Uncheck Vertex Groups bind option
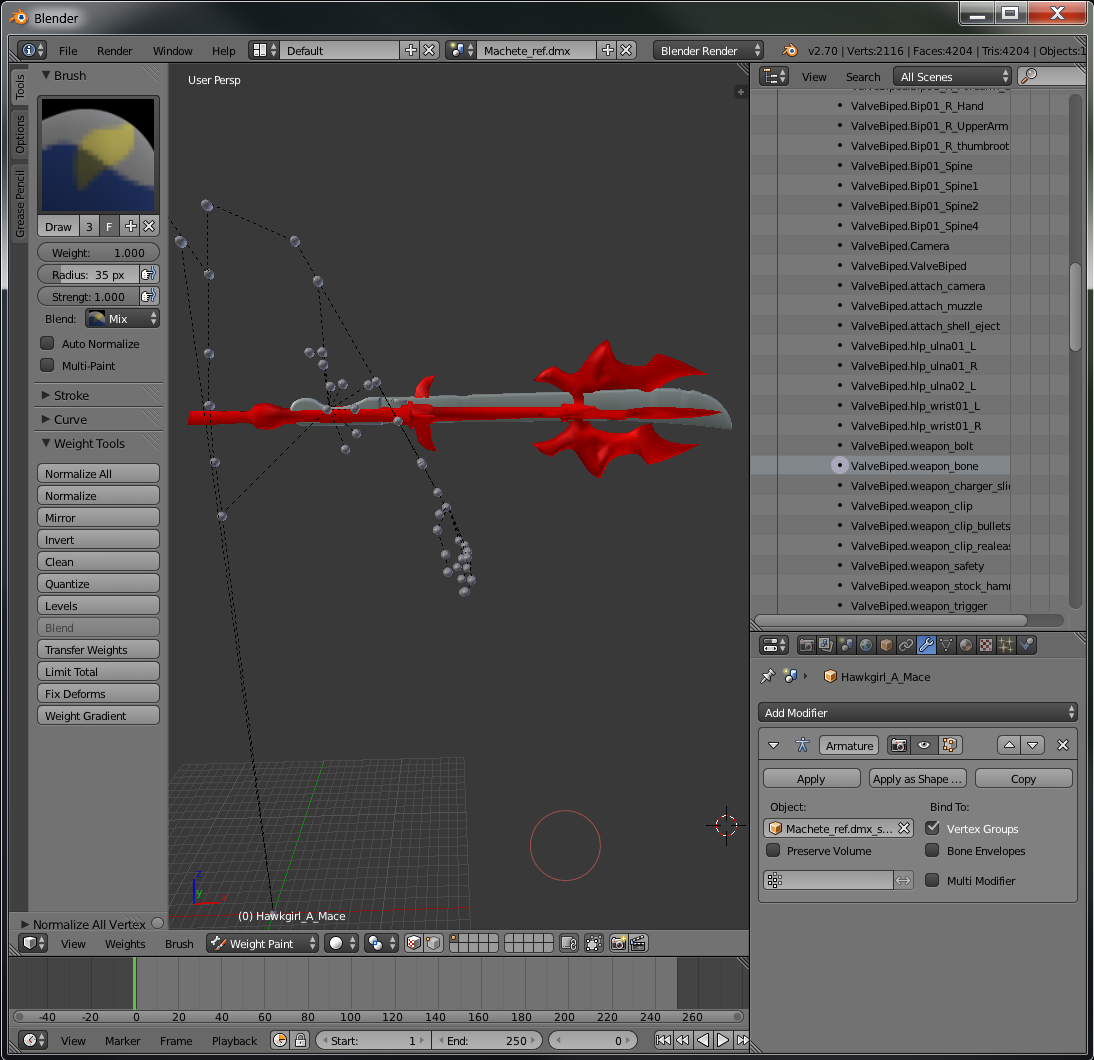 (932, 828)
